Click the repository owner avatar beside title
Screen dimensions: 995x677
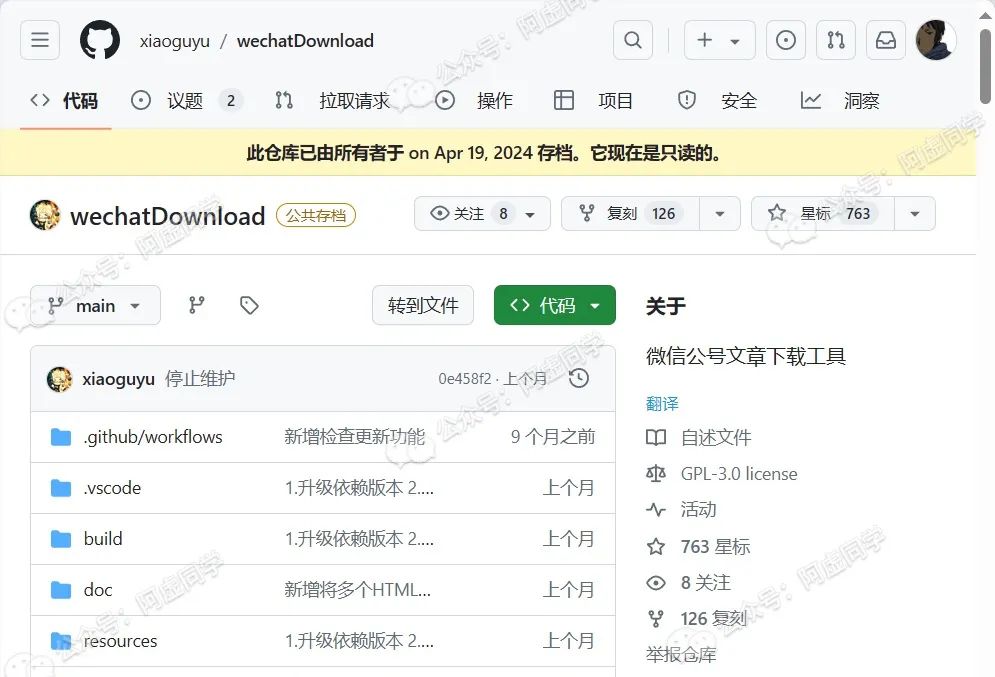[x=45, y=214]
